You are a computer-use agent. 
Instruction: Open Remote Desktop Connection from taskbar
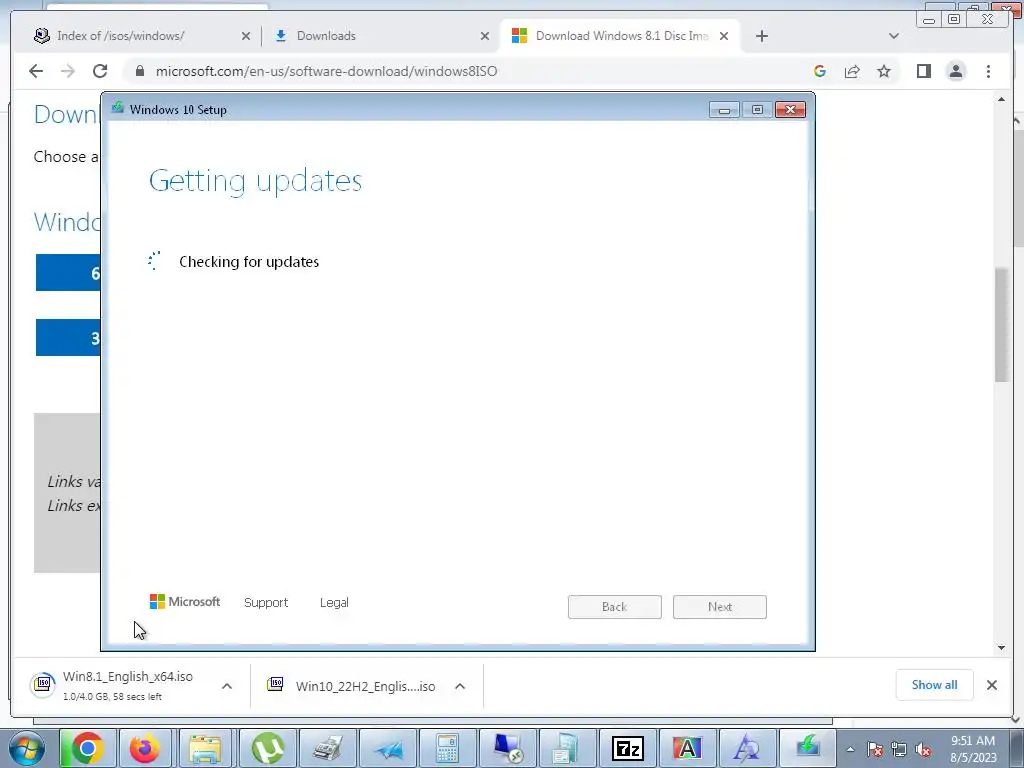click(x=508, y=748)
